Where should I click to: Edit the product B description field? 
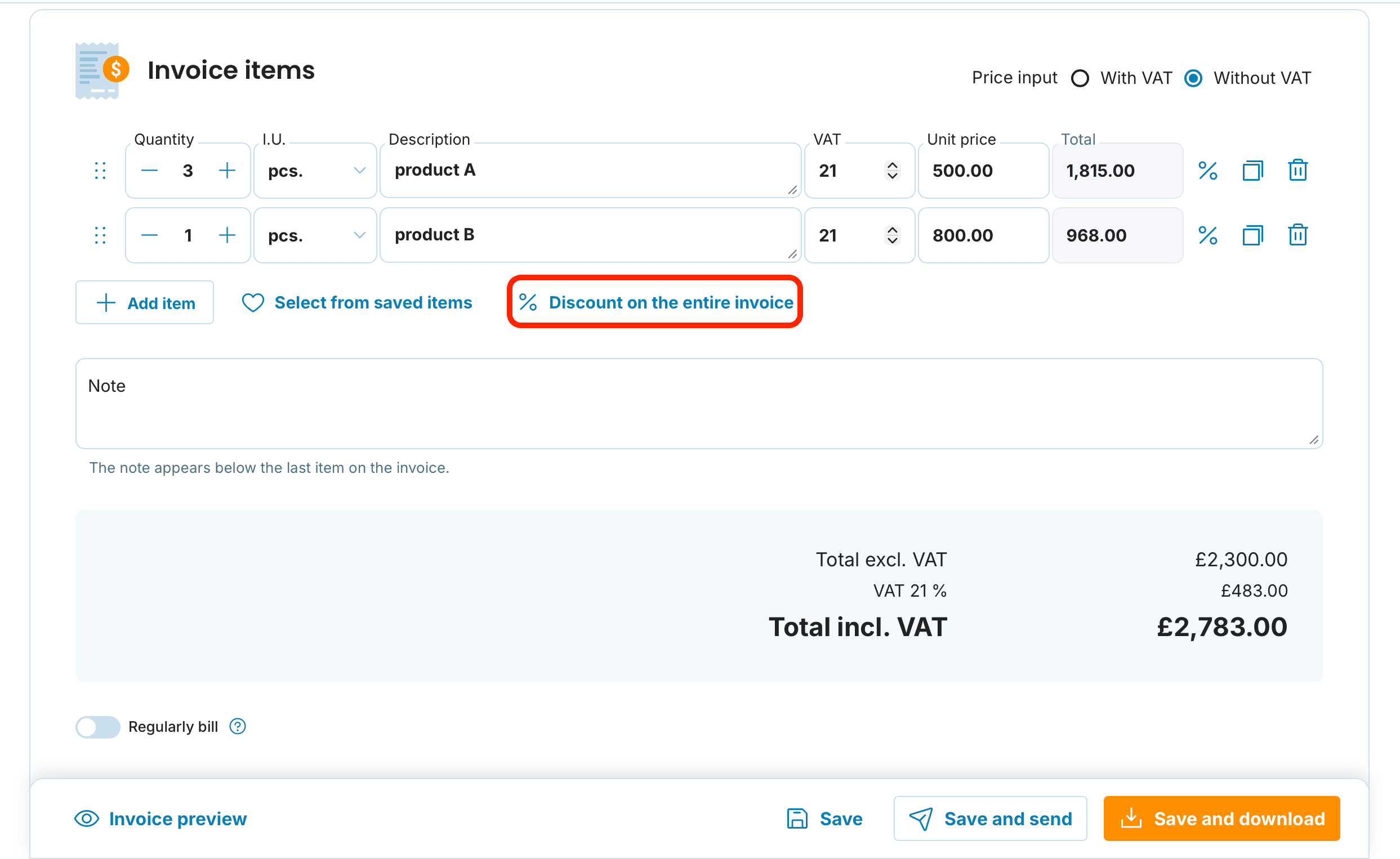[590, 235]
